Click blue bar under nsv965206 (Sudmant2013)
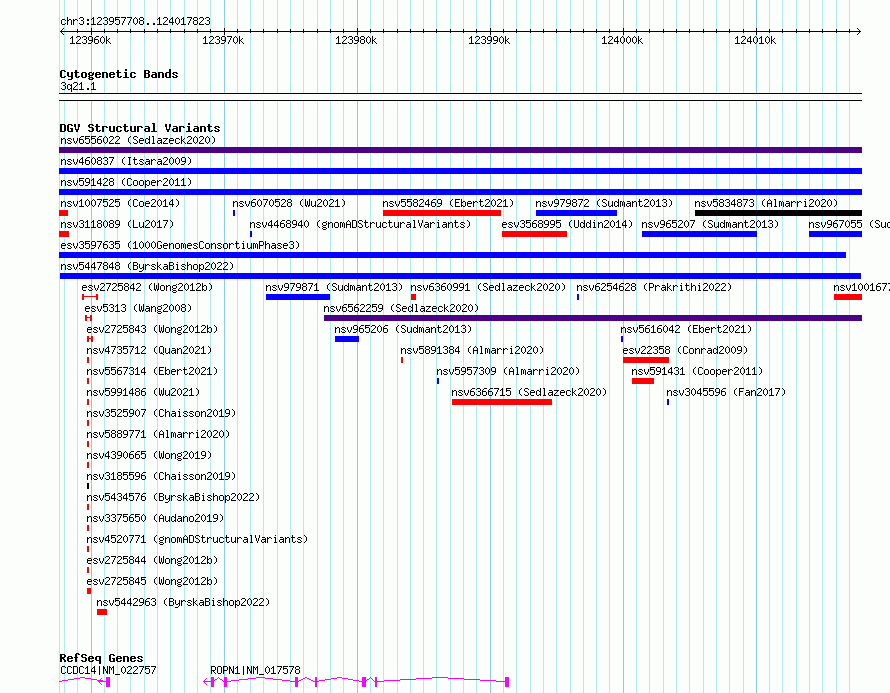The image size is (890, 693). pos(347,339)
